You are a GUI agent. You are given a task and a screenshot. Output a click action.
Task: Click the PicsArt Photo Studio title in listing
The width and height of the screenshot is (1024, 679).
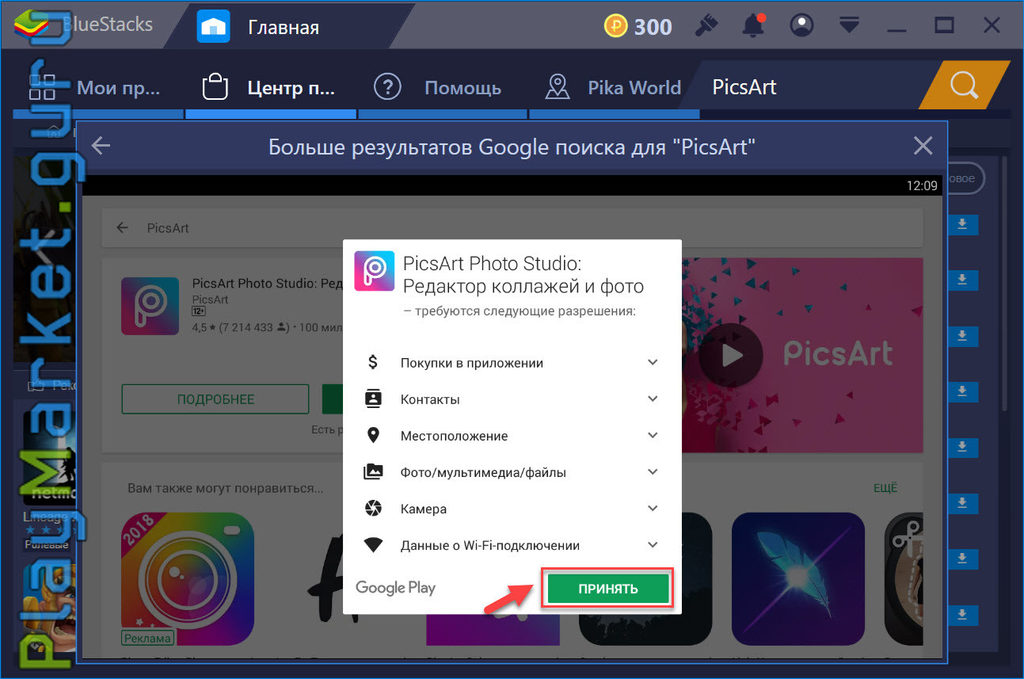(266, 283)
